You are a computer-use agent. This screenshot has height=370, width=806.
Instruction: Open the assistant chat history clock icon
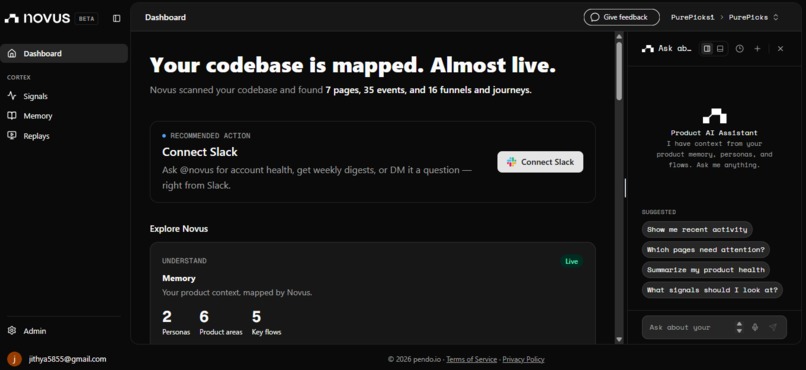pyautogui.click(x=740, y=48)
